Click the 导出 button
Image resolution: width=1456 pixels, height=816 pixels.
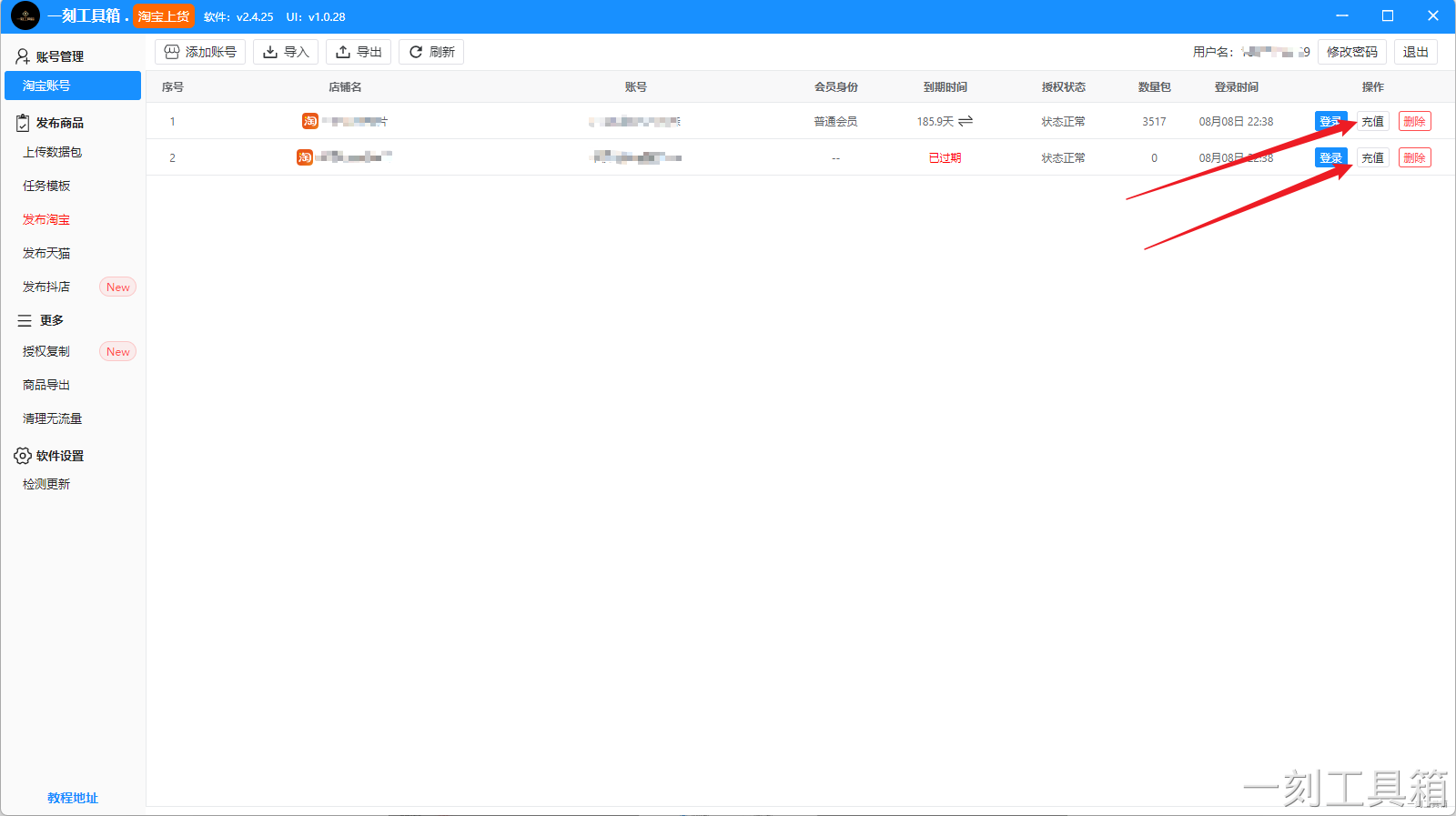[x=359, y=52]
